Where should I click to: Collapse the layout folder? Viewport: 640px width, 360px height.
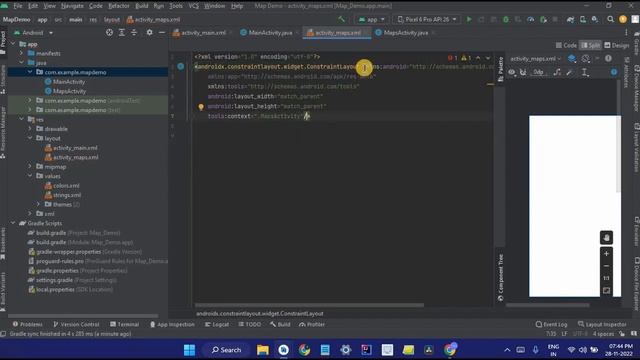pyautogui.click(x=30, y=138)
